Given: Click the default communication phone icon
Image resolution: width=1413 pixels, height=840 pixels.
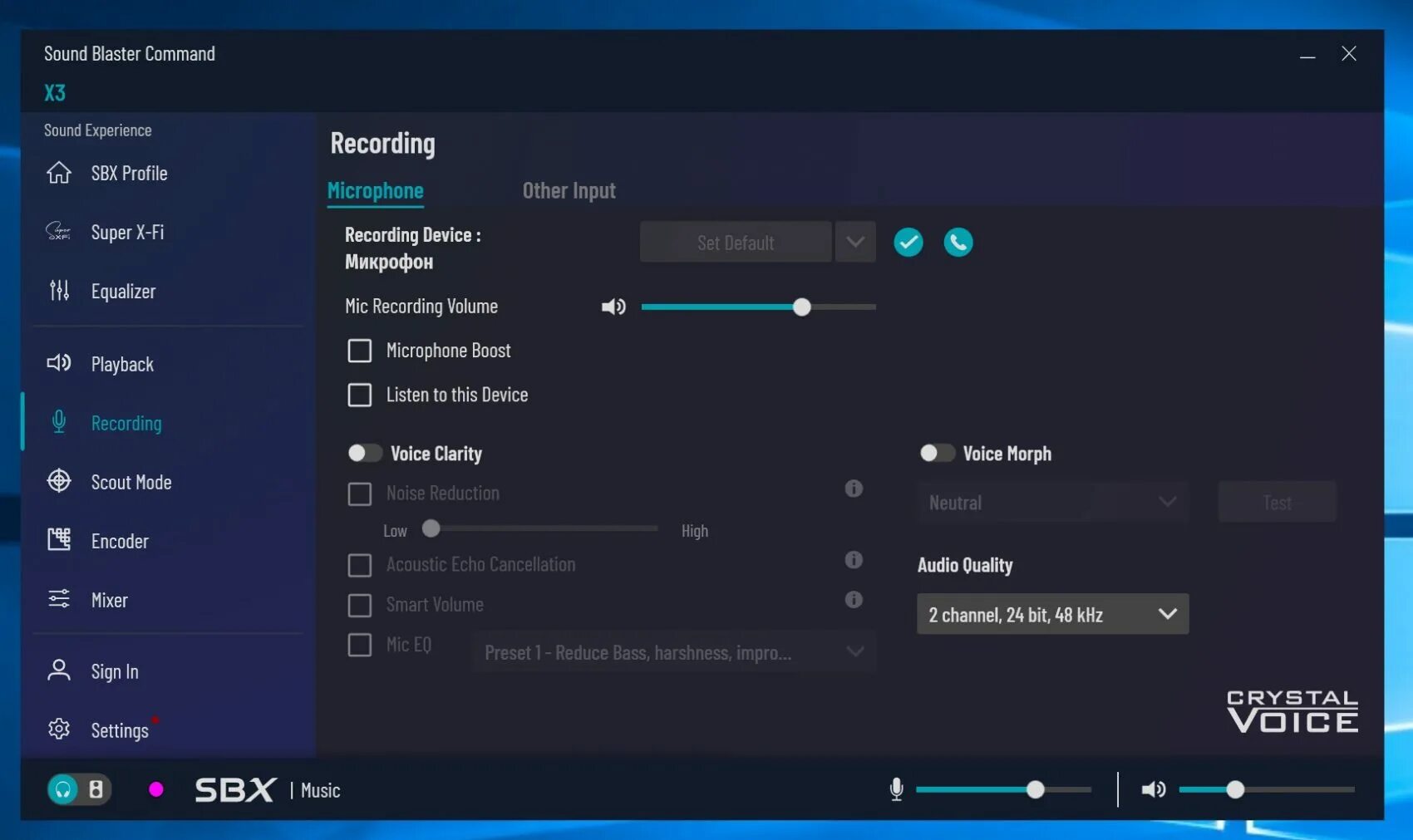Looking at the screenshot, I should (958, 243).
